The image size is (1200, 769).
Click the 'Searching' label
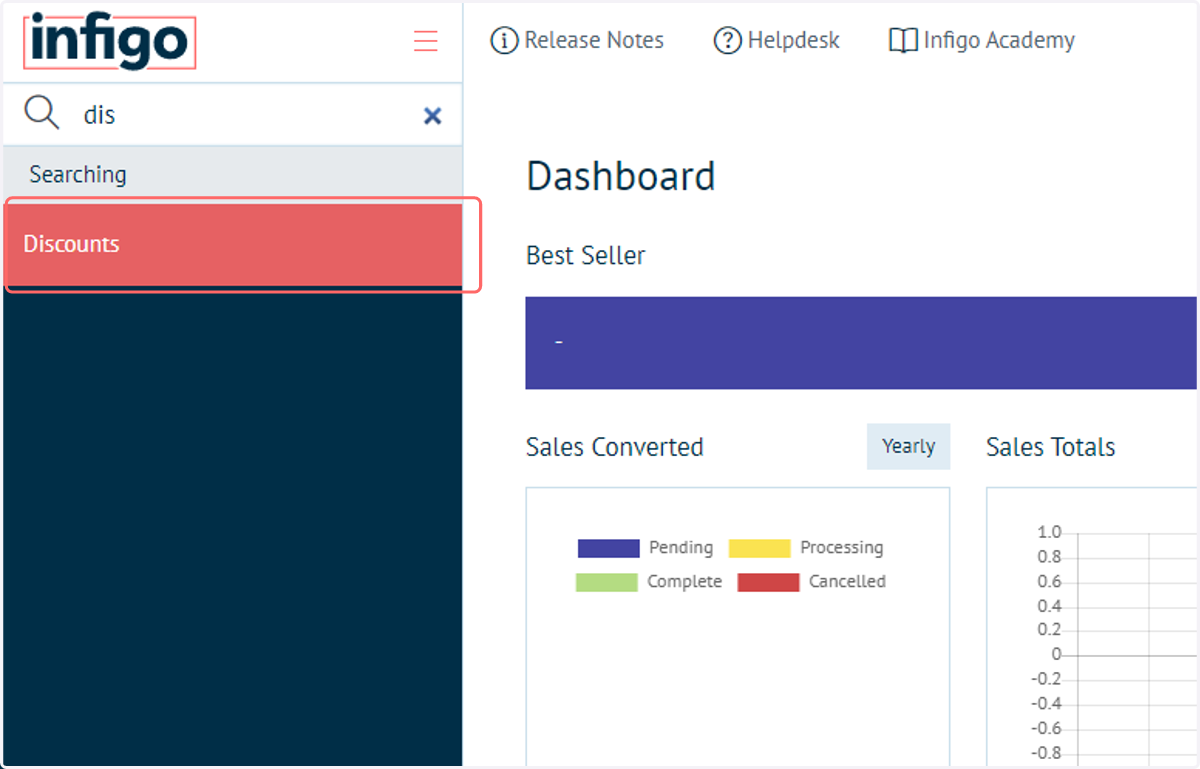point(78,174)
